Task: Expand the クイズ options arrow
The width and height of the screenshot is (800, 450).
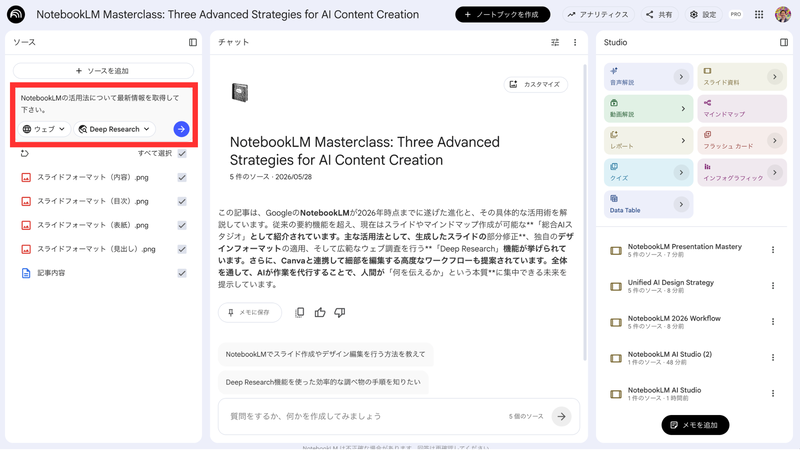Action: coord(681,172)
